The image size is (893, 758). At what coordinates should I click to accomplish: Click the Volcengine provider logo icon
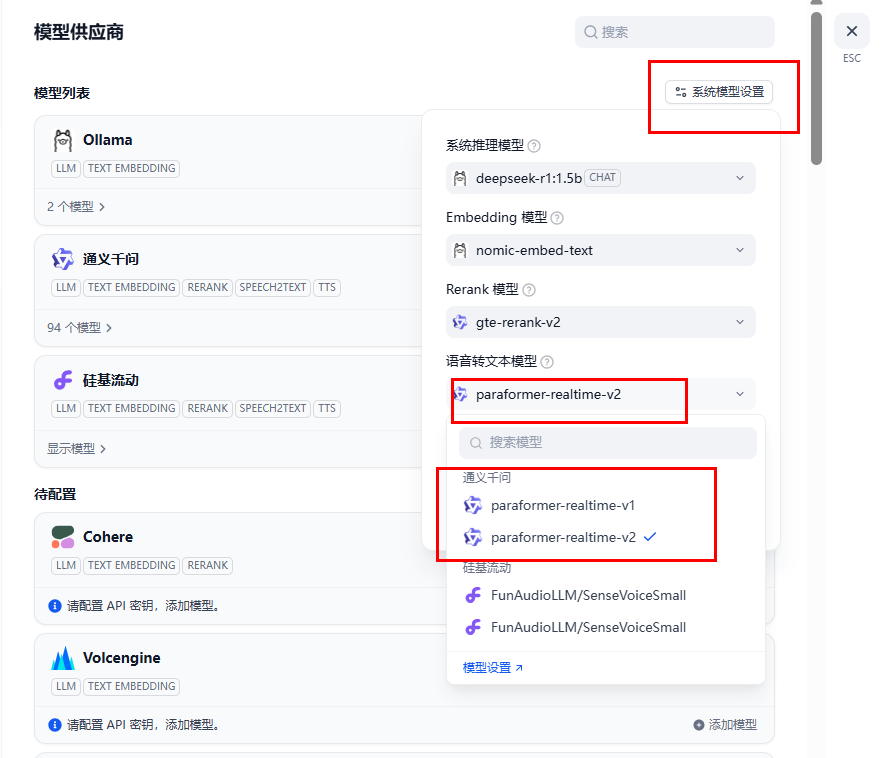(x=63, y=658)
